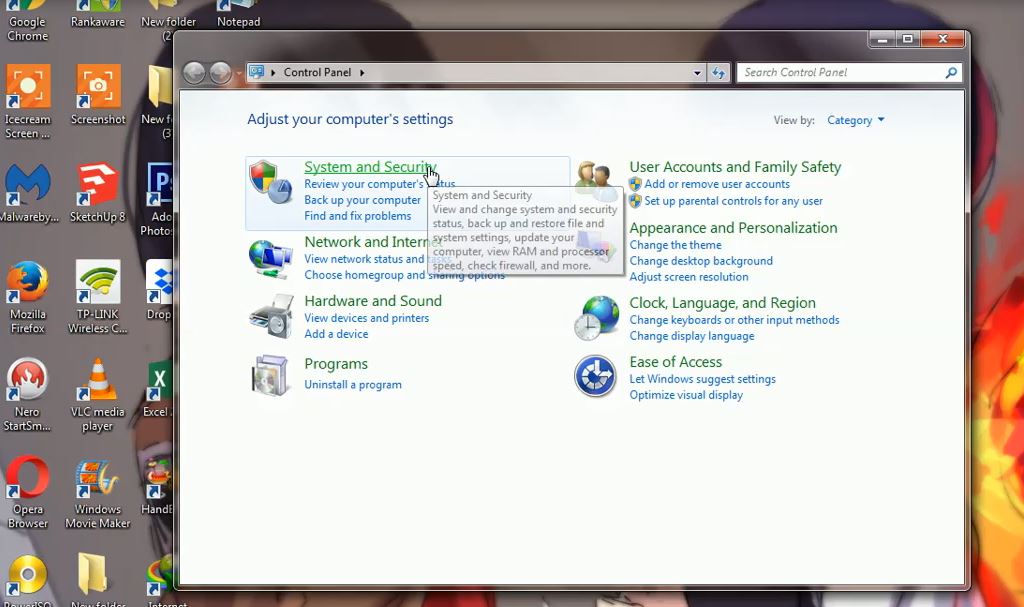
Task: Click the Network and Internet globe icon
Action: (x=270, y=259)
